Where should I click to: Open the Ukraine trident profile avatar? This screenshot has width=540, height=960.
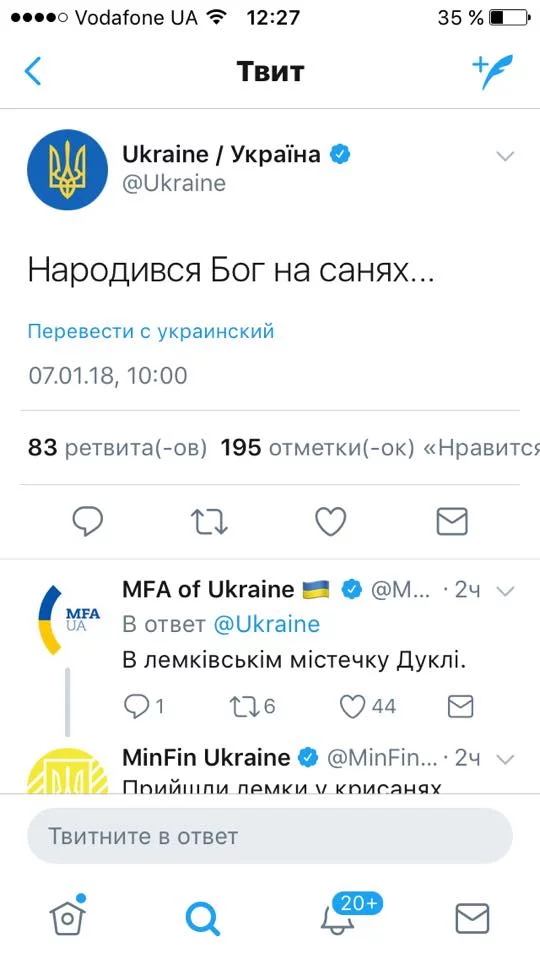click(x=67, y=170)
